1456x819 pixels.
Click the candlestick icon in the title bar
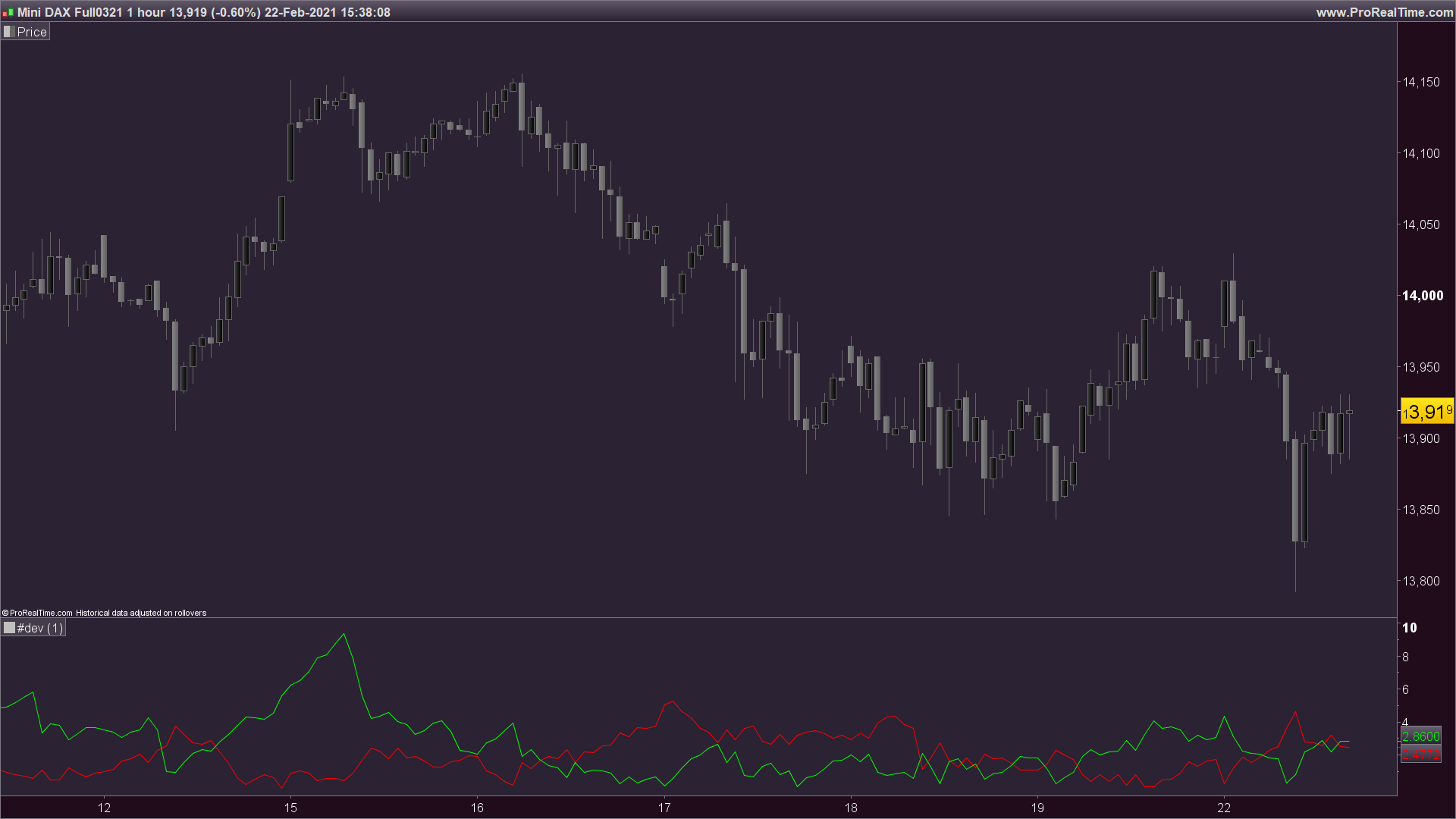coord(8,12)
